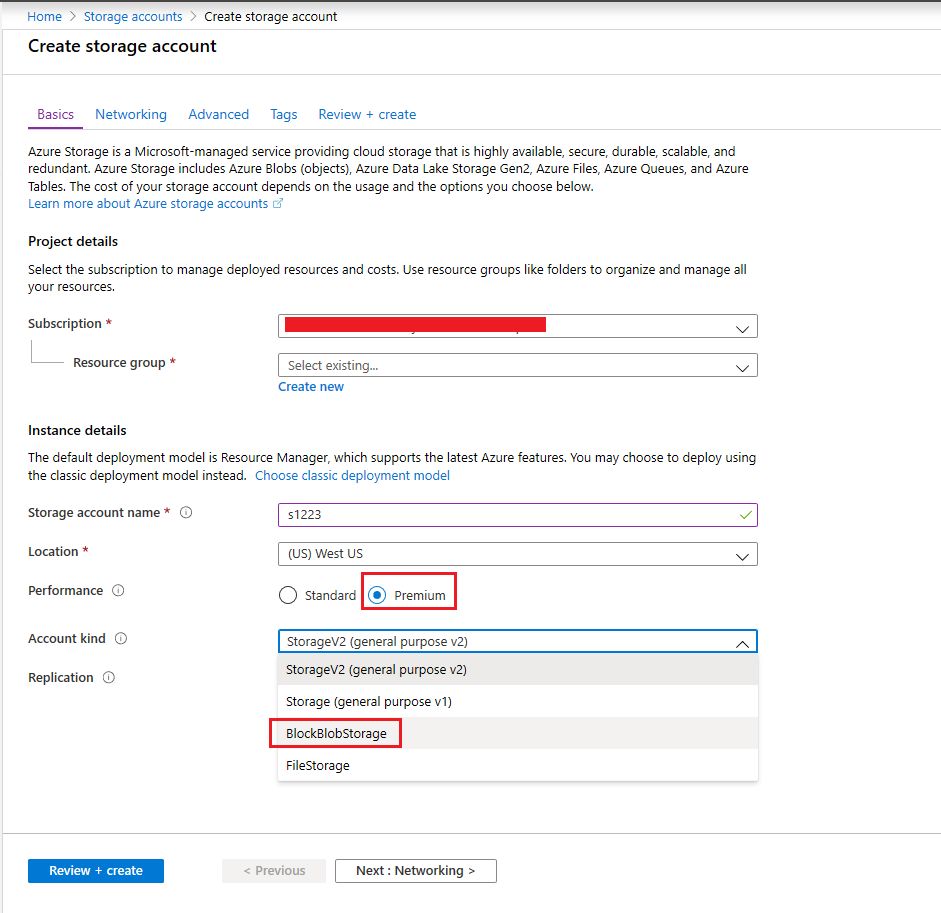Open the Subscription dropdown
The image size is (941, 913).
pos(517,327)
